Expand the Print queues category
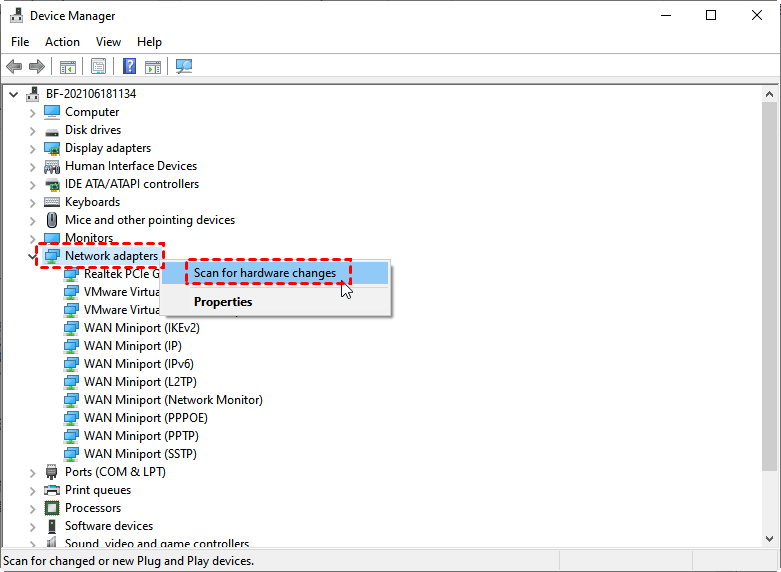This screenshot has width=781, height=572. (32, 491)
